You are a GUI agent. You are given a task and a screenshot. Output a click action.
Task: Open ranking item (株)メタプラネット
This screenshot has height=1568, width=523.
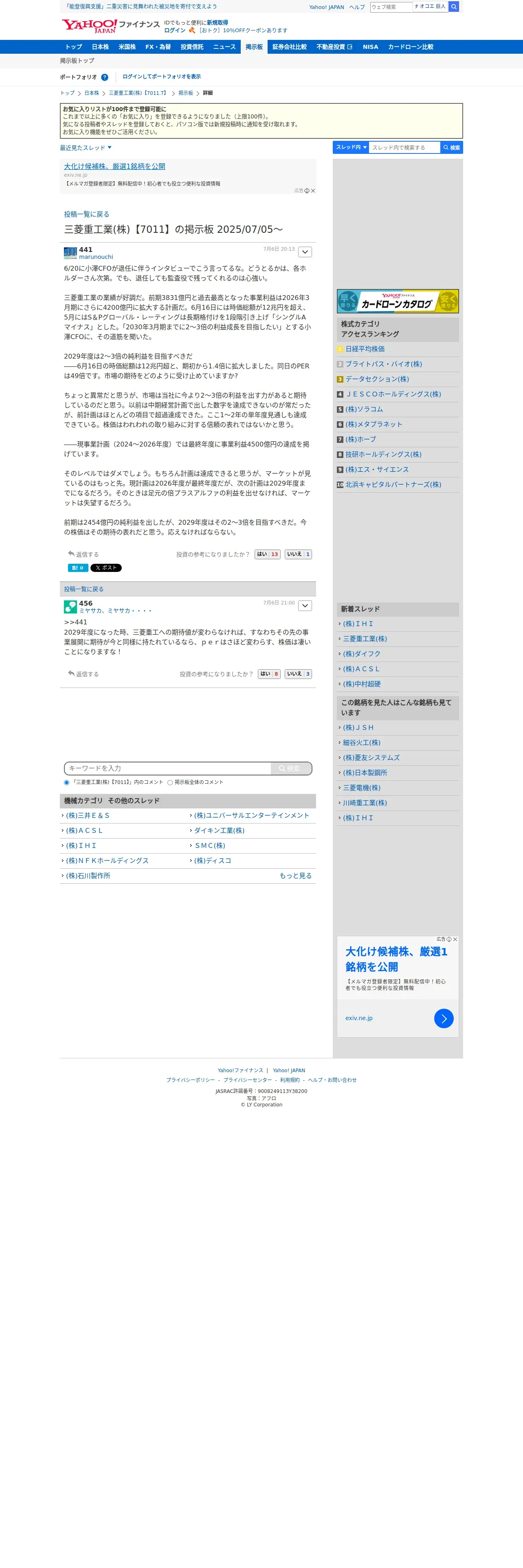pyautogui.click(x=374, y=424)
